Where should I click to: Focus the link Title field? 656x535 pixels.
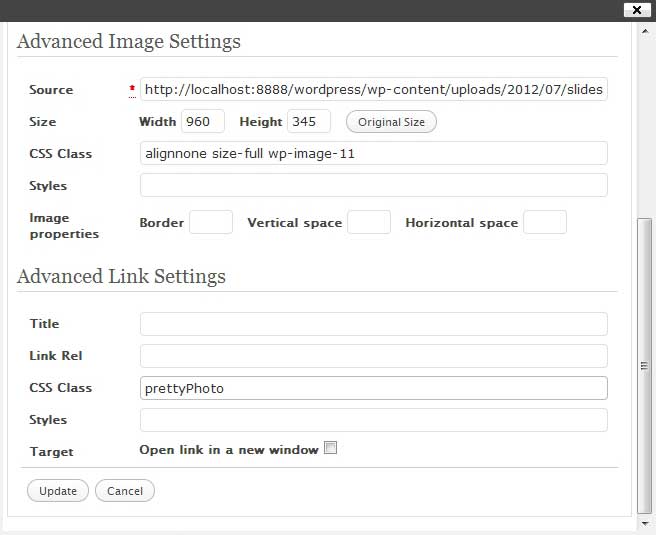373,324
